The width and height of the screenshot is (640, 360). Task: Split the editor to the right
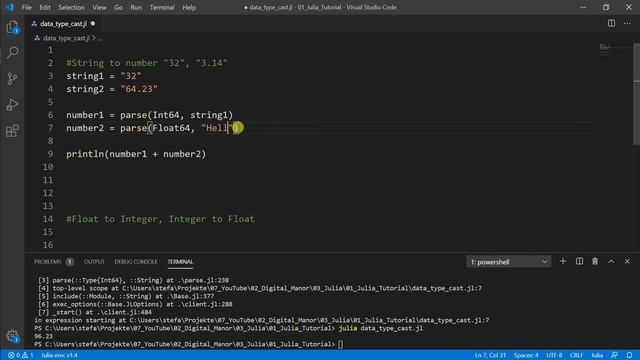(x=611, y=23)
